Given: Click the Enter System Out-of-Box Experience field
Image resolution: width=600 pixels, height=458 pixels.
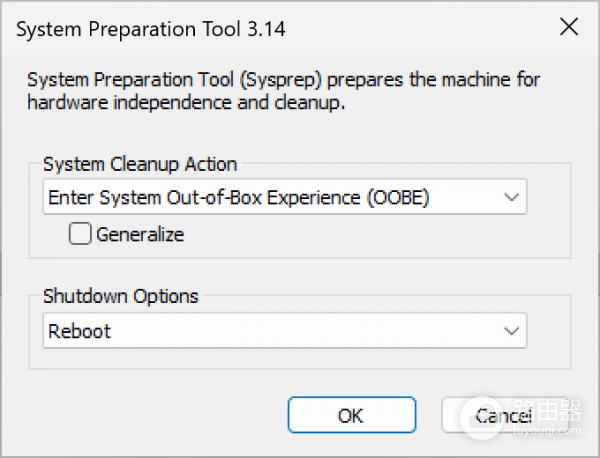Looking at the screenshot, I should (238, 197).
